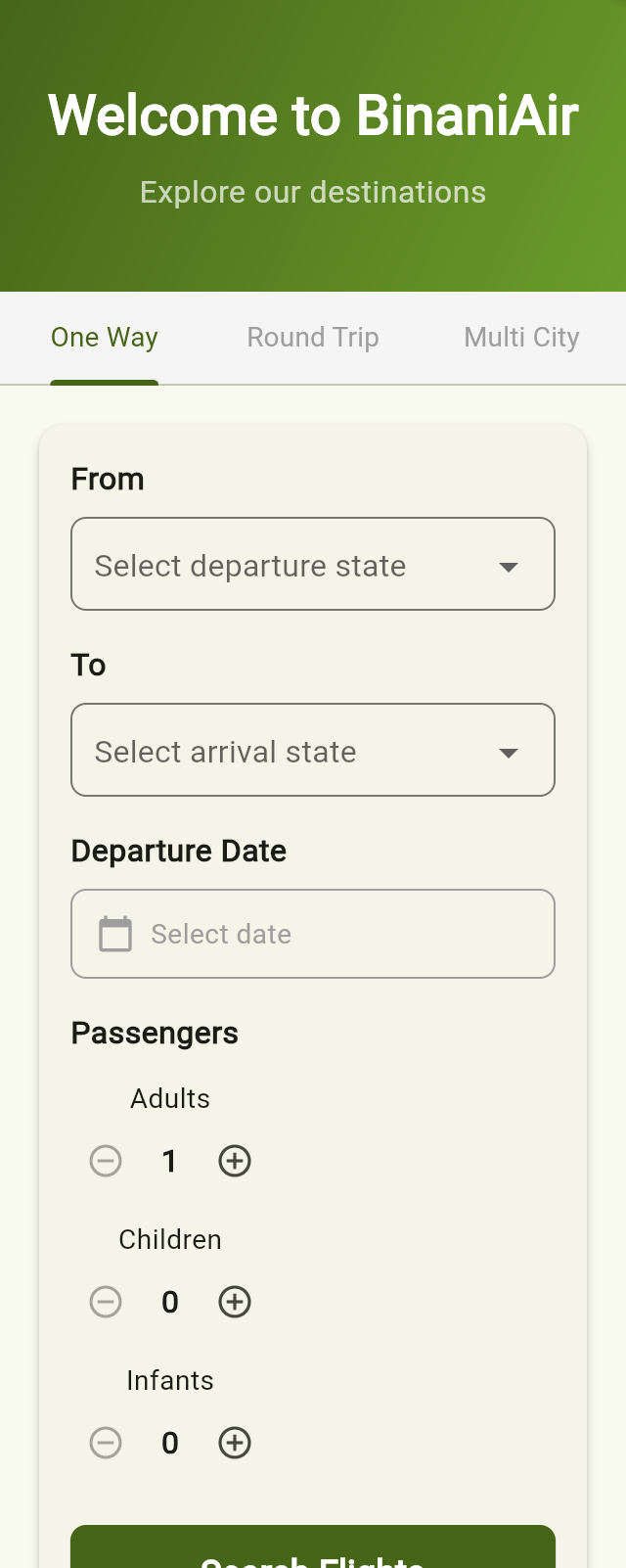The image size is (626, 1568).
Task: Click the Welcome to BinaniAir heading
Action: 313,115
